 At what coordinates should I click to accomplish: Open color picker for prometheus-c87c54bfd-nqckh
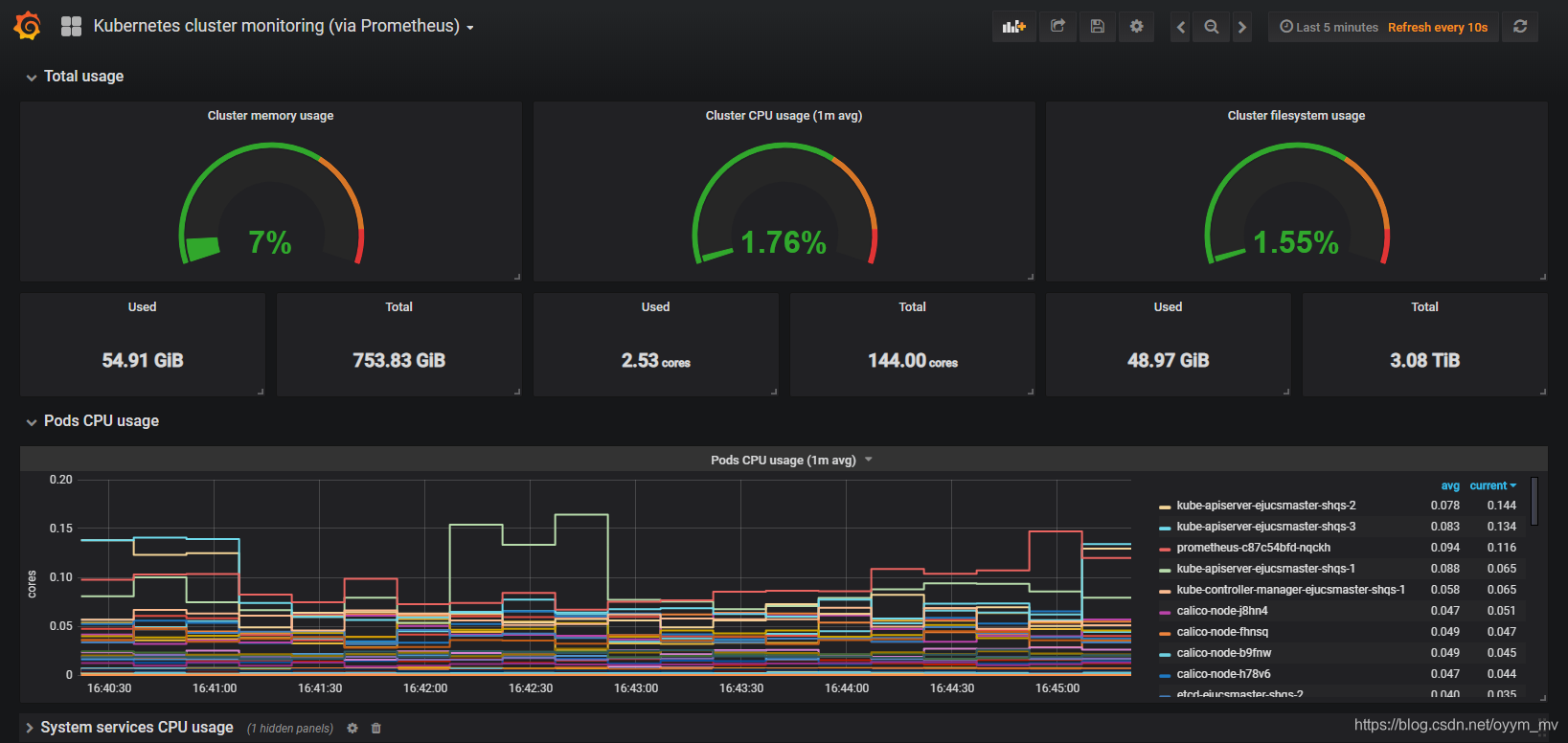click(1165, 549)
